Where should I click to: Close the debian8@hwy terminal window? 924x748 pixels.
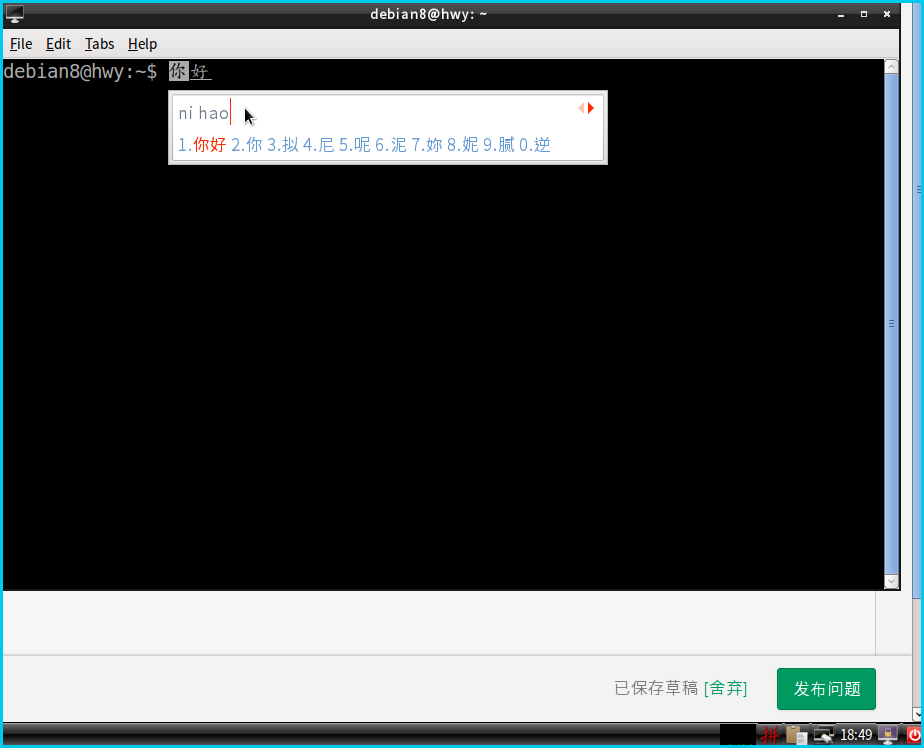[887, 14]
